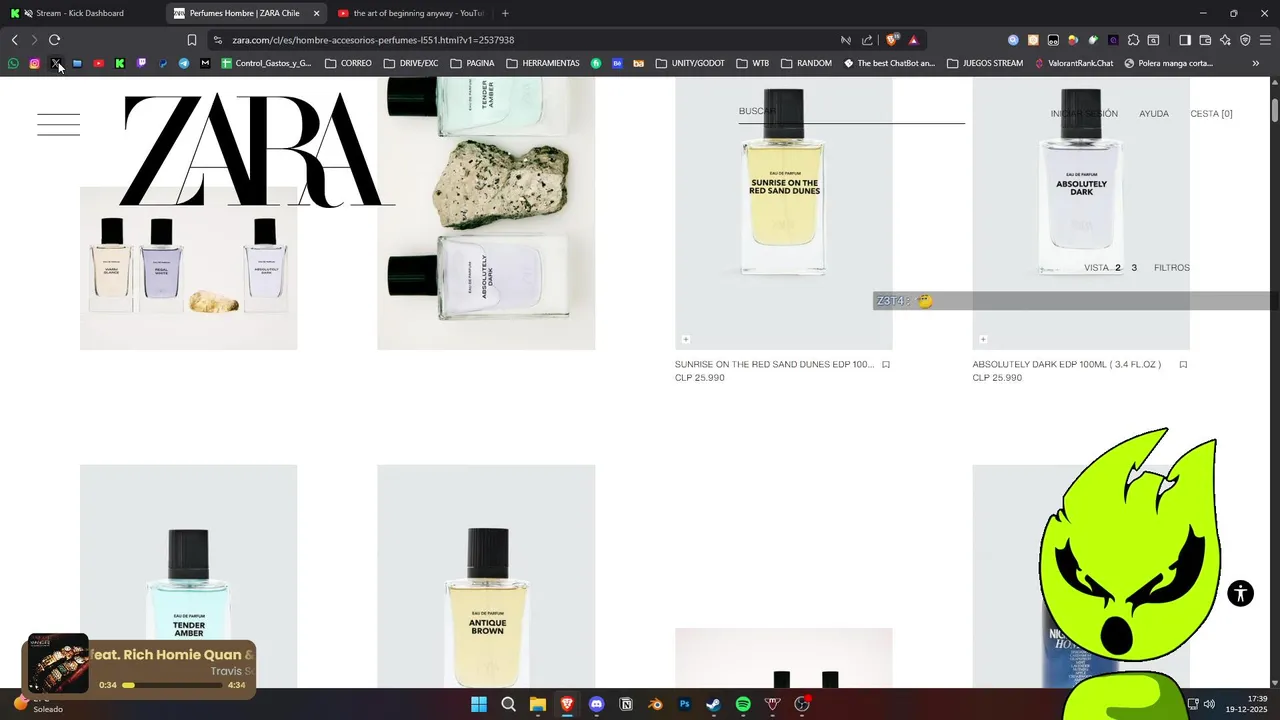Open the Behance bookmark icon
Viewport: 1280px width, 720px height.
(617, 63)
